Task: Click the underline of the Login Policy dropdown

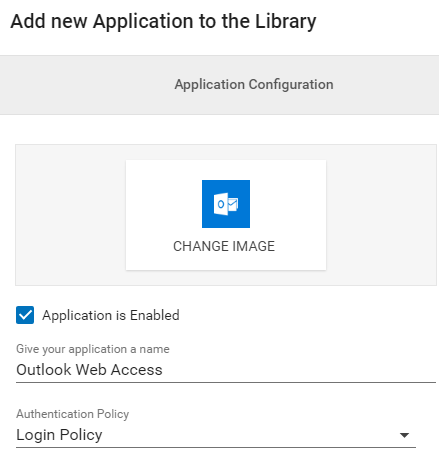Action: click(216, 447)
